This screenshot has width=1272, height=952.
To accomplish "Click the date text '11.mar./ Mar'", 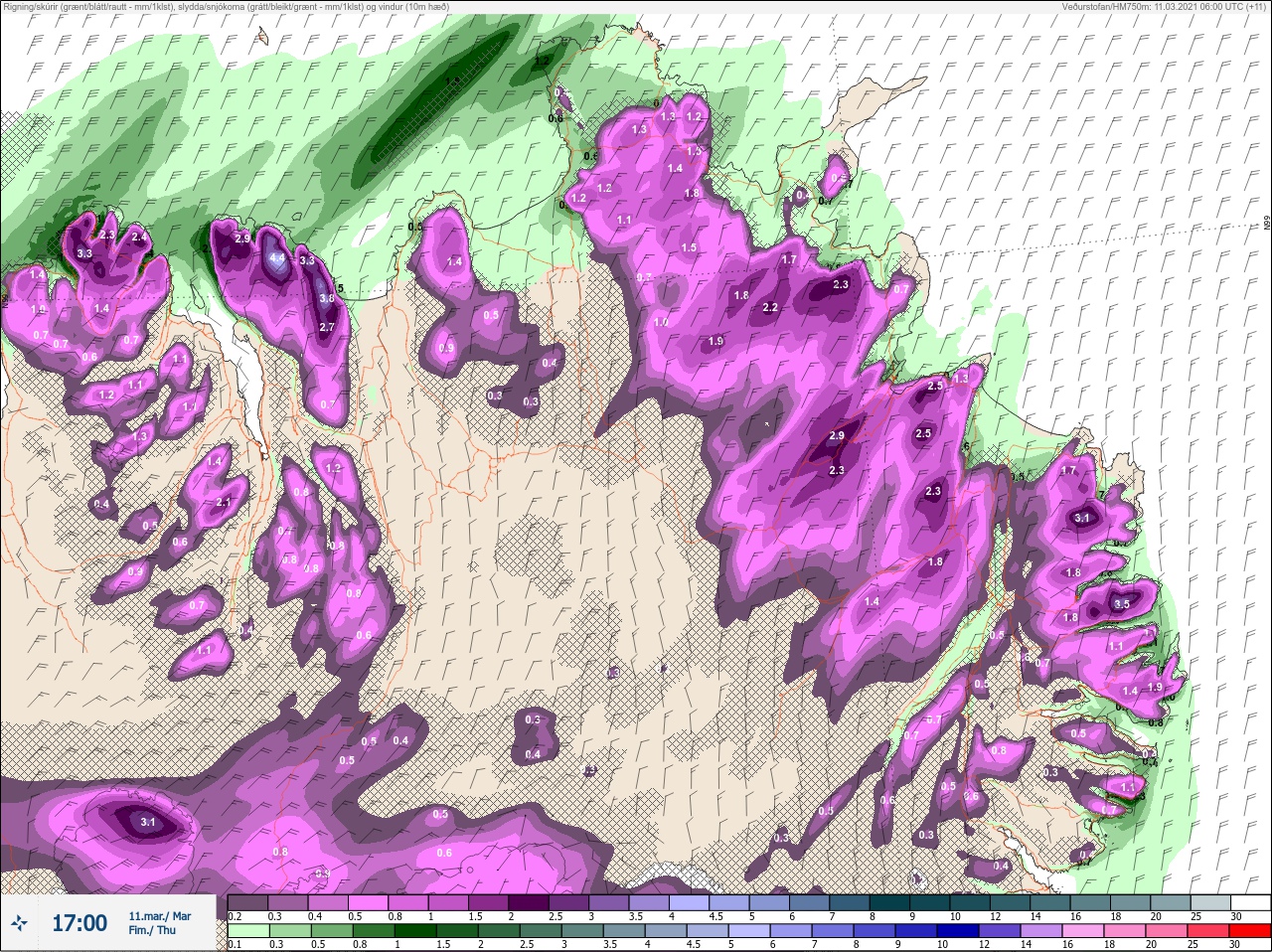I will [160, 915].
